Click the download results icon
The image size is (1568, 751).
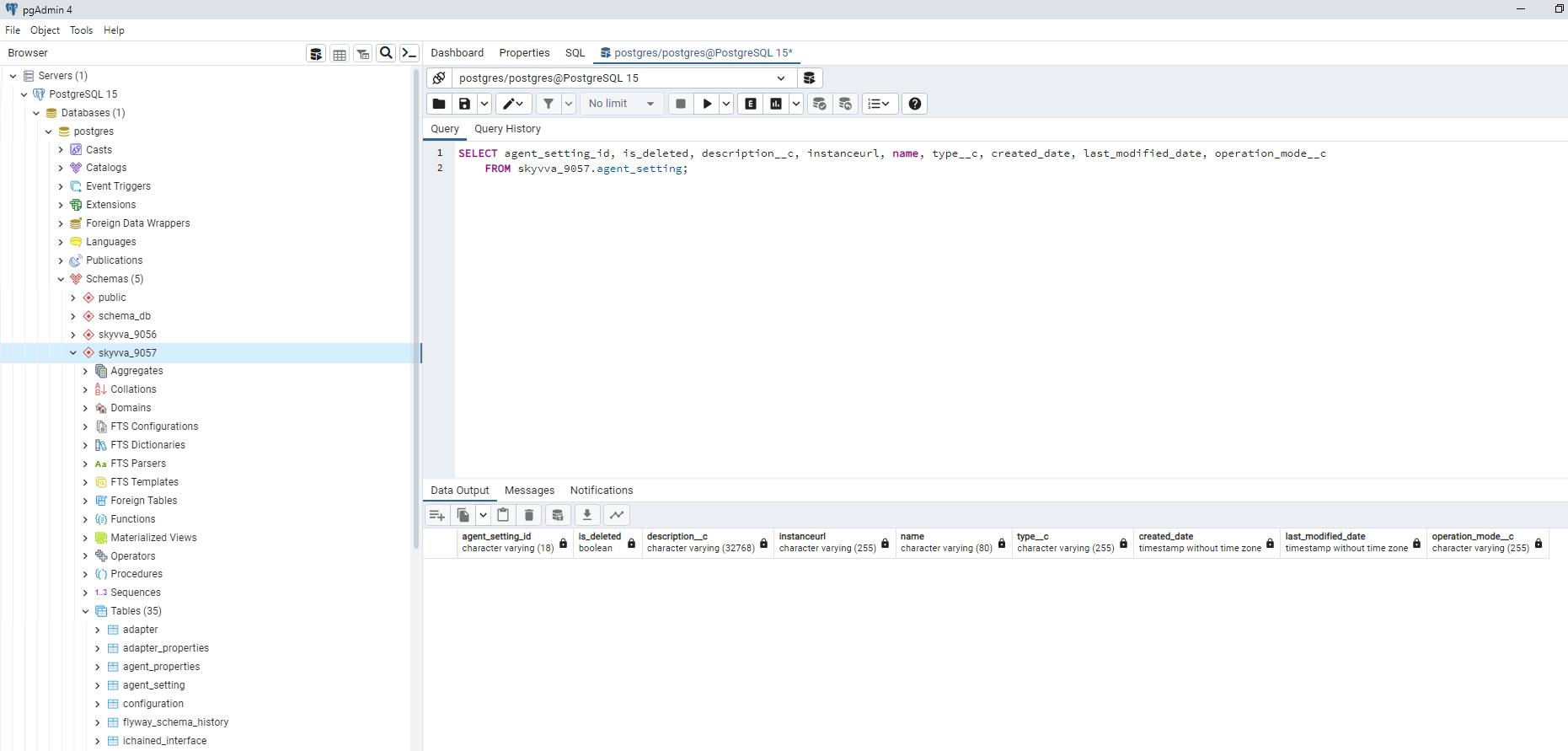(587, 515)
